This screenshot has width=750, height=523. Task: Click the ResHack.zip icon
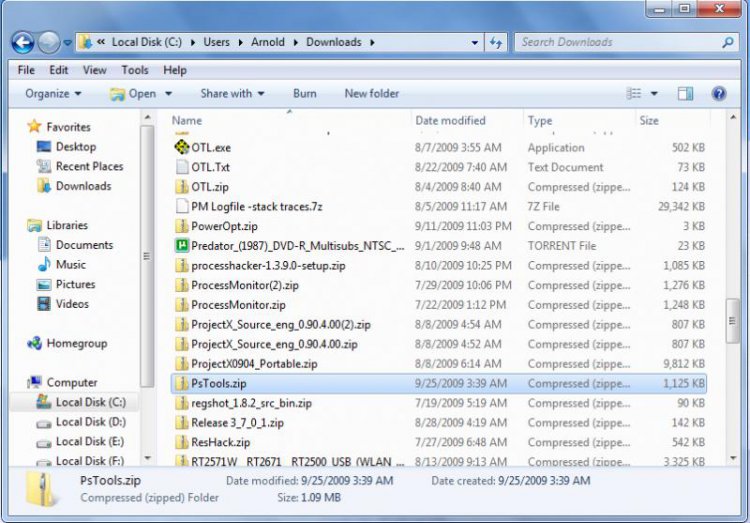click(x=182, y=442)
